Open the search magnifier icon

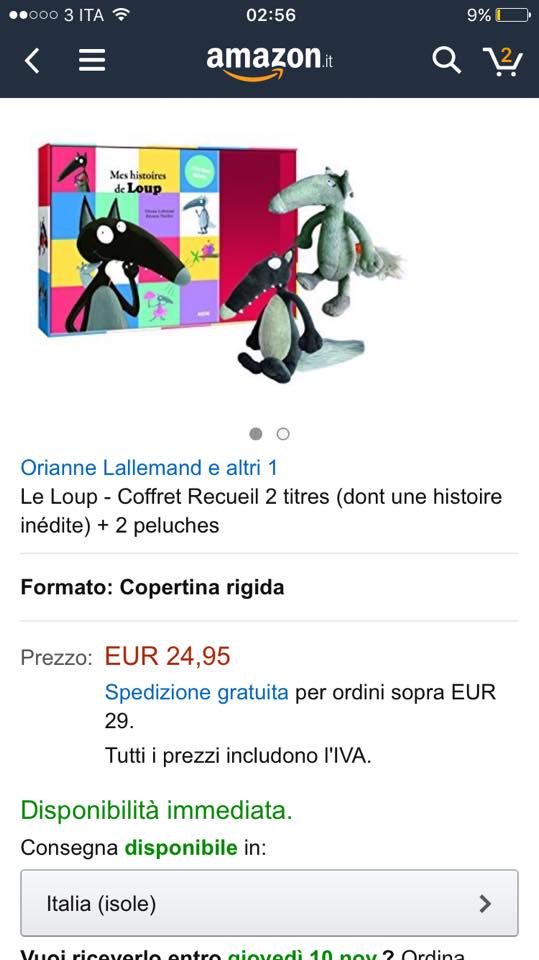(x=447, y=61)
